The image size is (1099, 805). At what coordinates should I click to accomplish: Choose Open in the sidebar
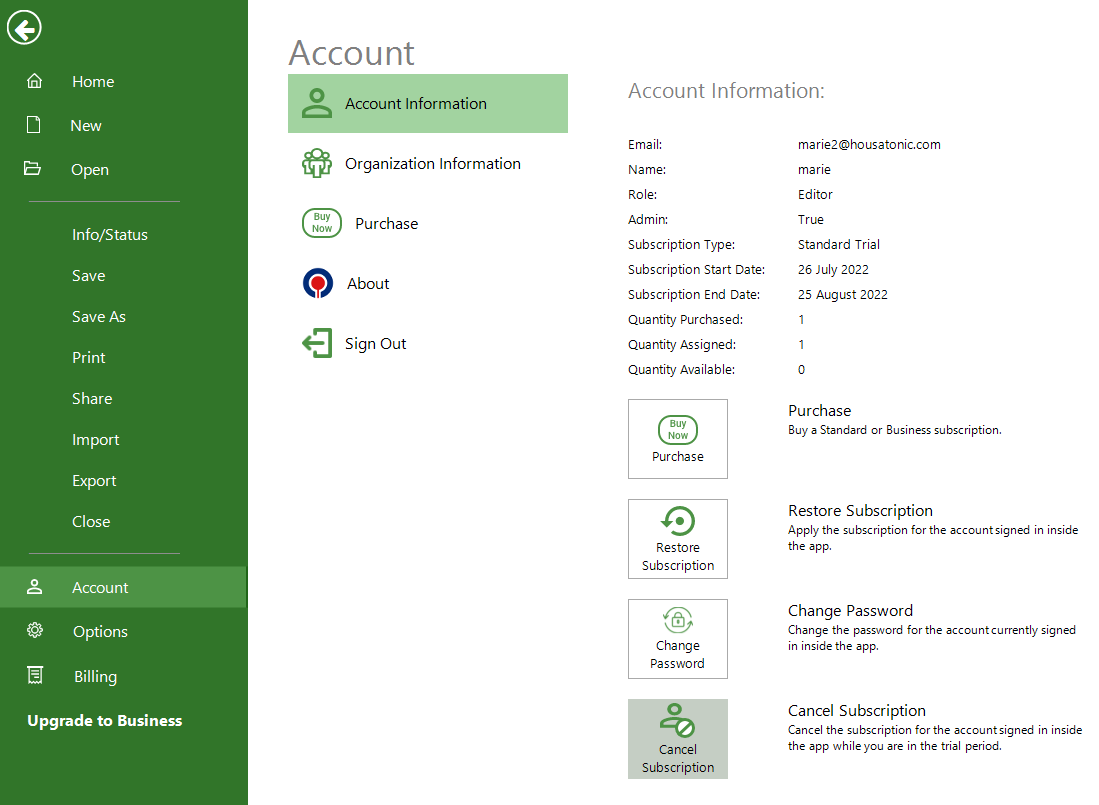tap(90, 170)
